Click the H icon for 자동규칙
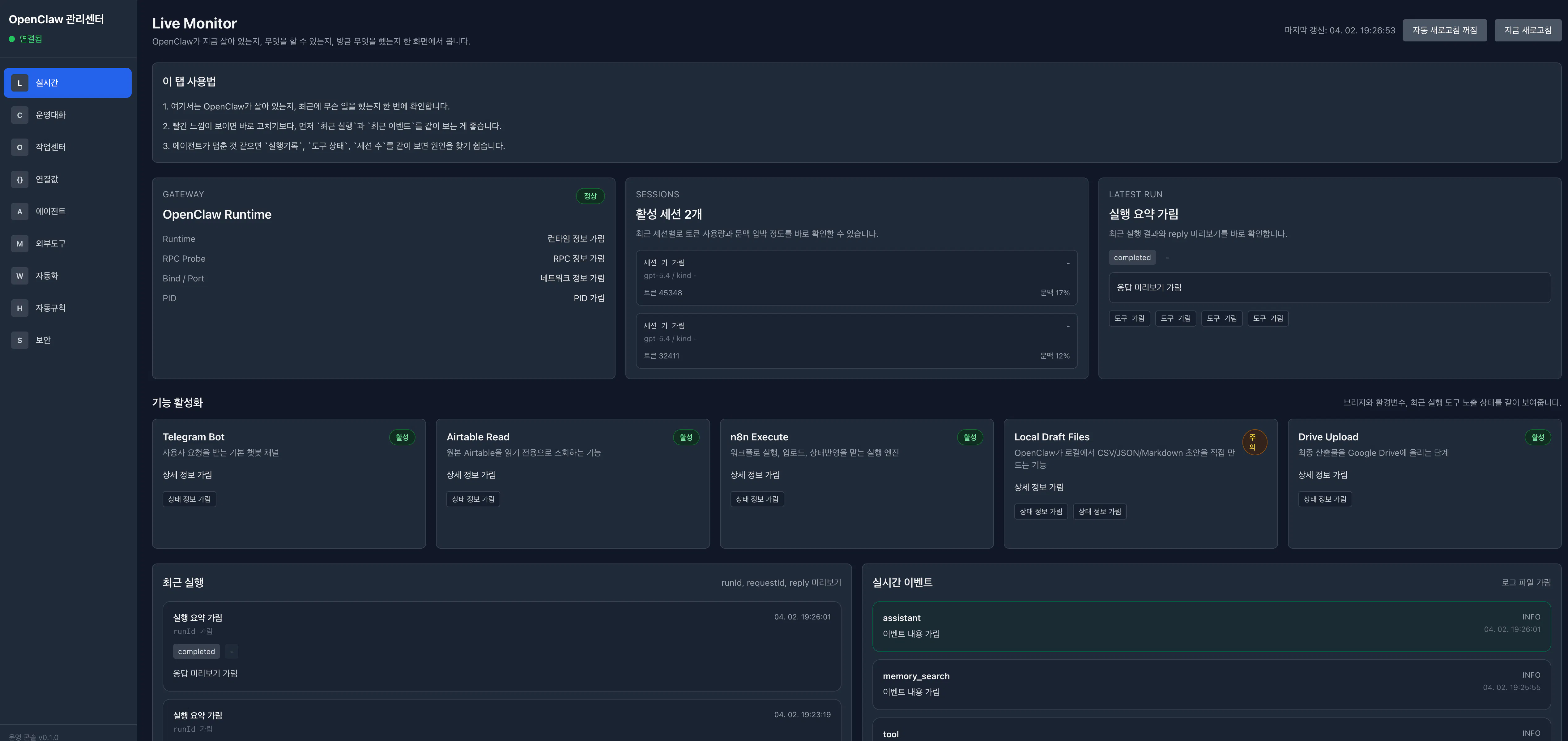This screenshot has width=1568, height=741. tap(19, 308)
